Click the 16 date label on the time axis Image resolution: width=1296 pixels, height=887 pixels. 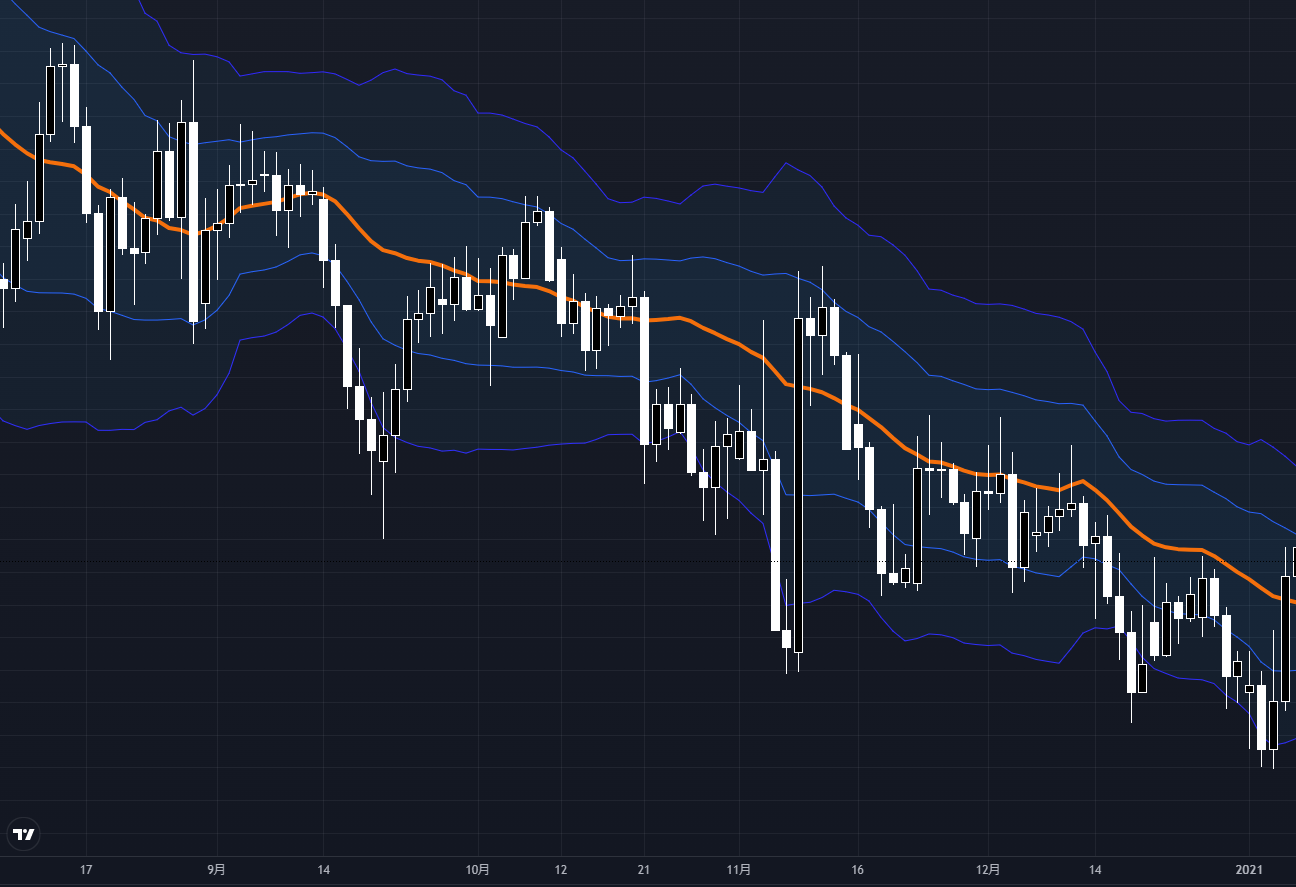pos(857,869)
